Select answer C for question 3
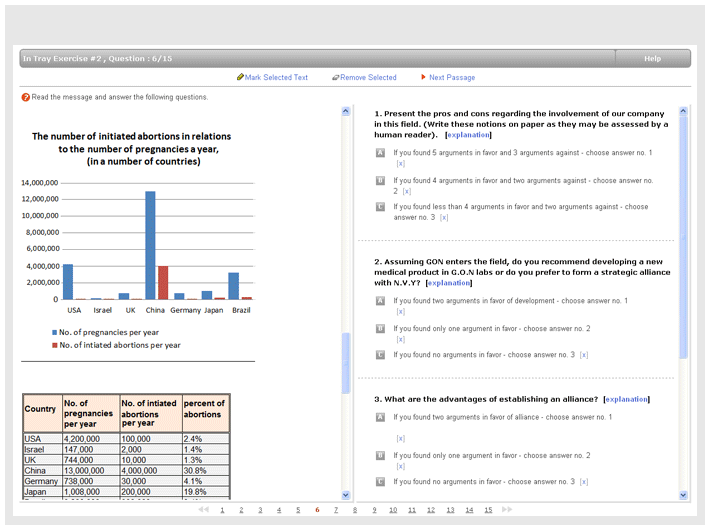Image resolution: width=710 pixels, height=530 pixels. coord(380,482)
